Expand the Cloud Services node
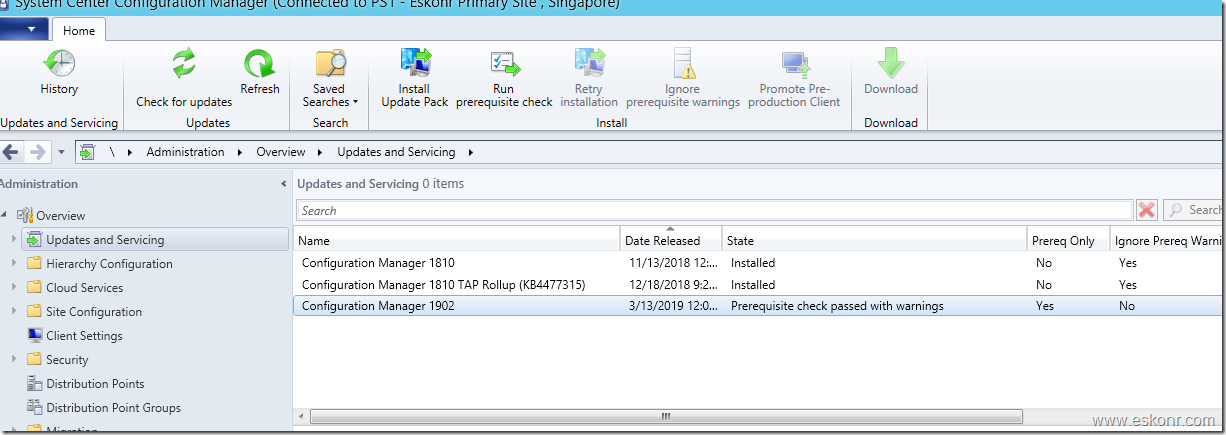The height and width of the screenshot is (435, 1226). point(14,288)
